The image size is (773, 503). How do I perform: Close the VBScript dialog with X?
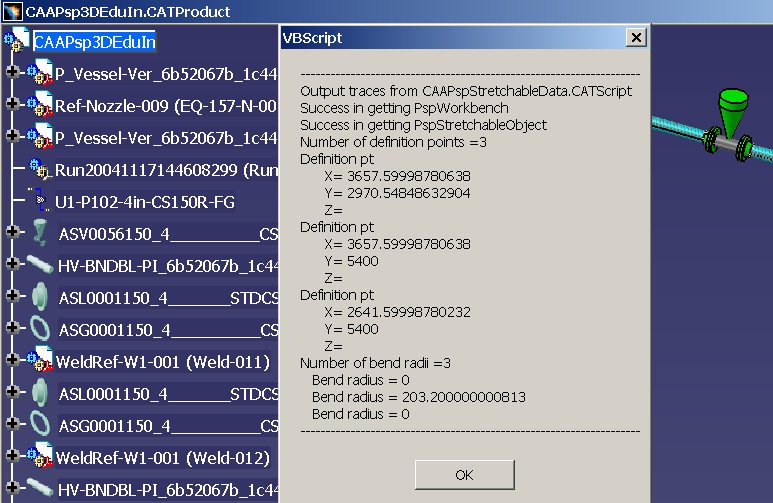635,37
